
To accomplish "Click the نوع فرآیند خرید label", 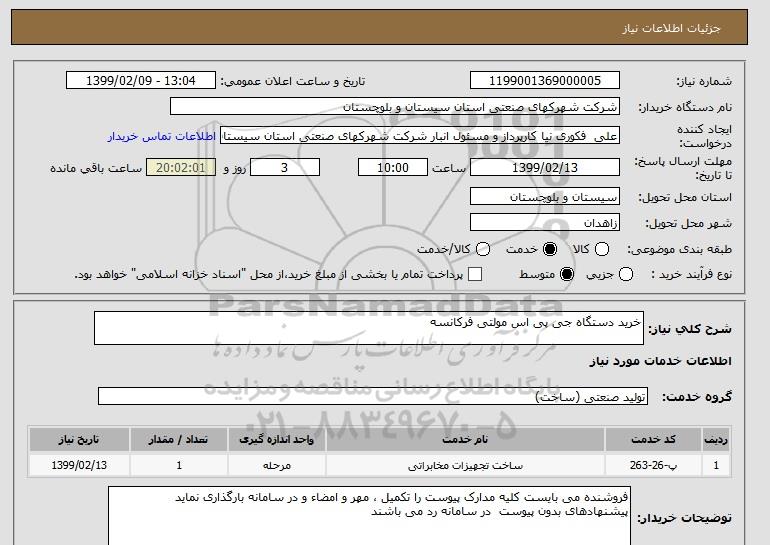I will 691,274.
